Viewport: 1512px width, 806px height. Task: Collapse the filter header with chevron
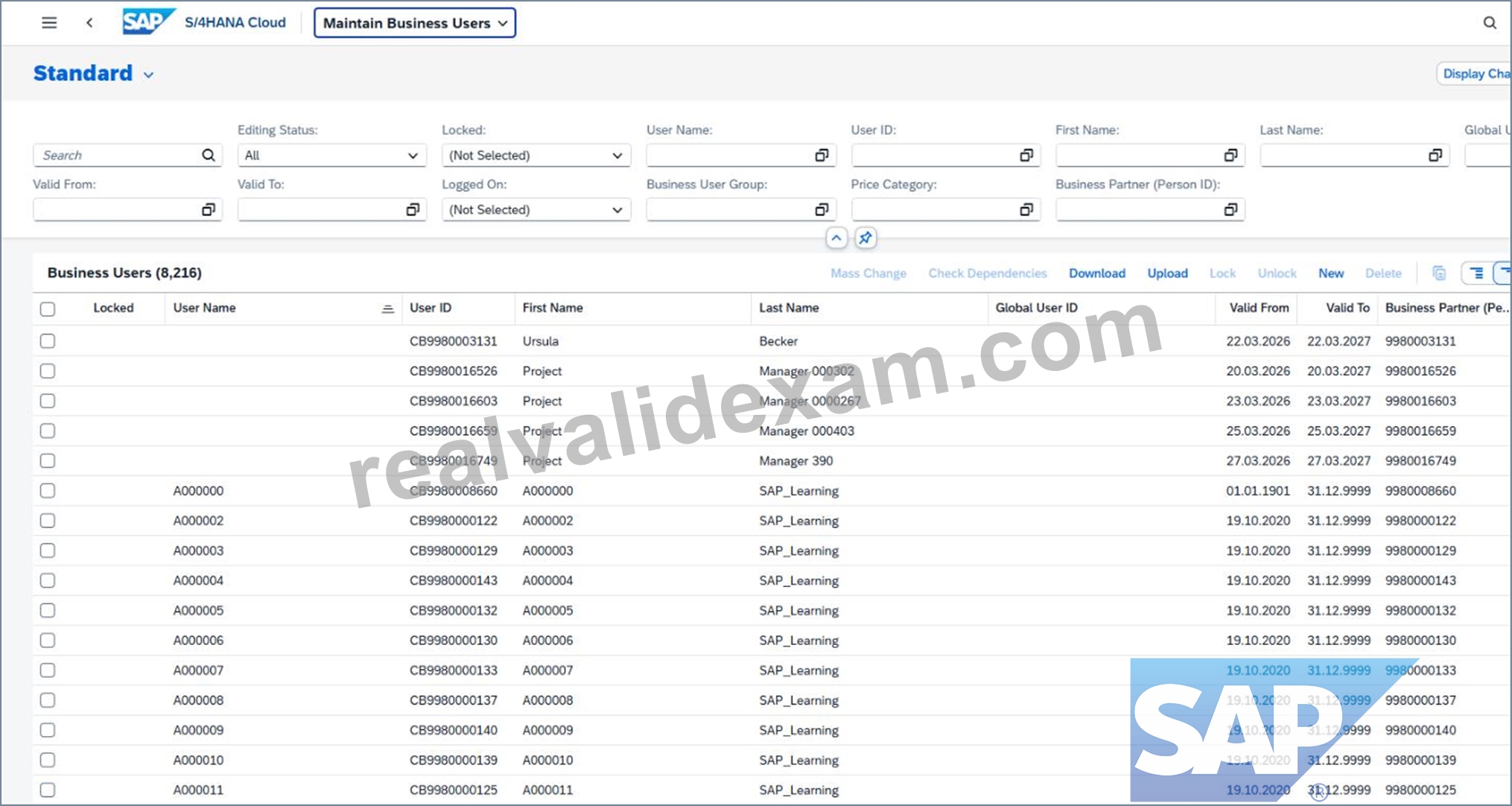point(836,238)
